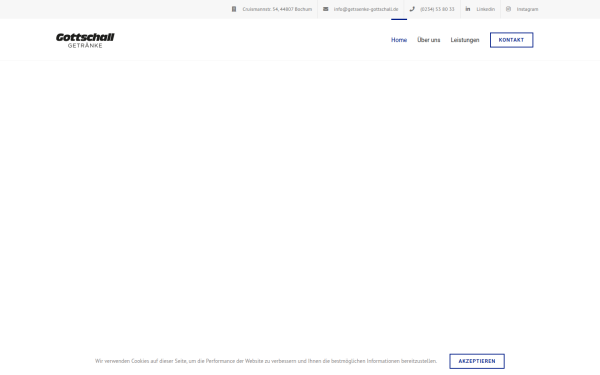Click the (0234) phone number link
600x375 pixels.
[x=437, y=9]
